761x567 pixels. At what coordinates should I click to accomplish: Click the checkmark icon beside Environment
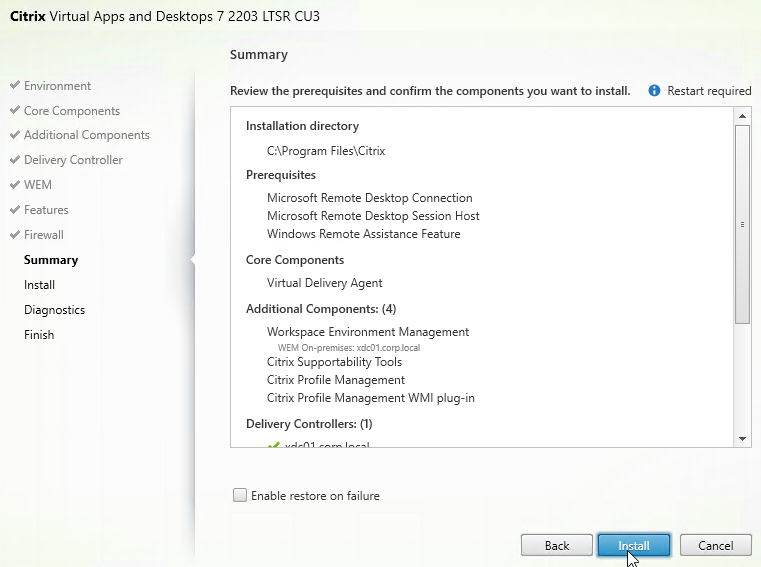point(15,85)
